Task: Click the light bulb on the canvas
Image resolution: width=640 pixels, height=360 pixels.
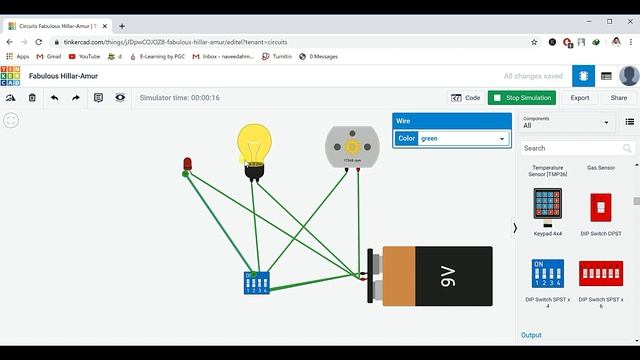Action: 254,152
